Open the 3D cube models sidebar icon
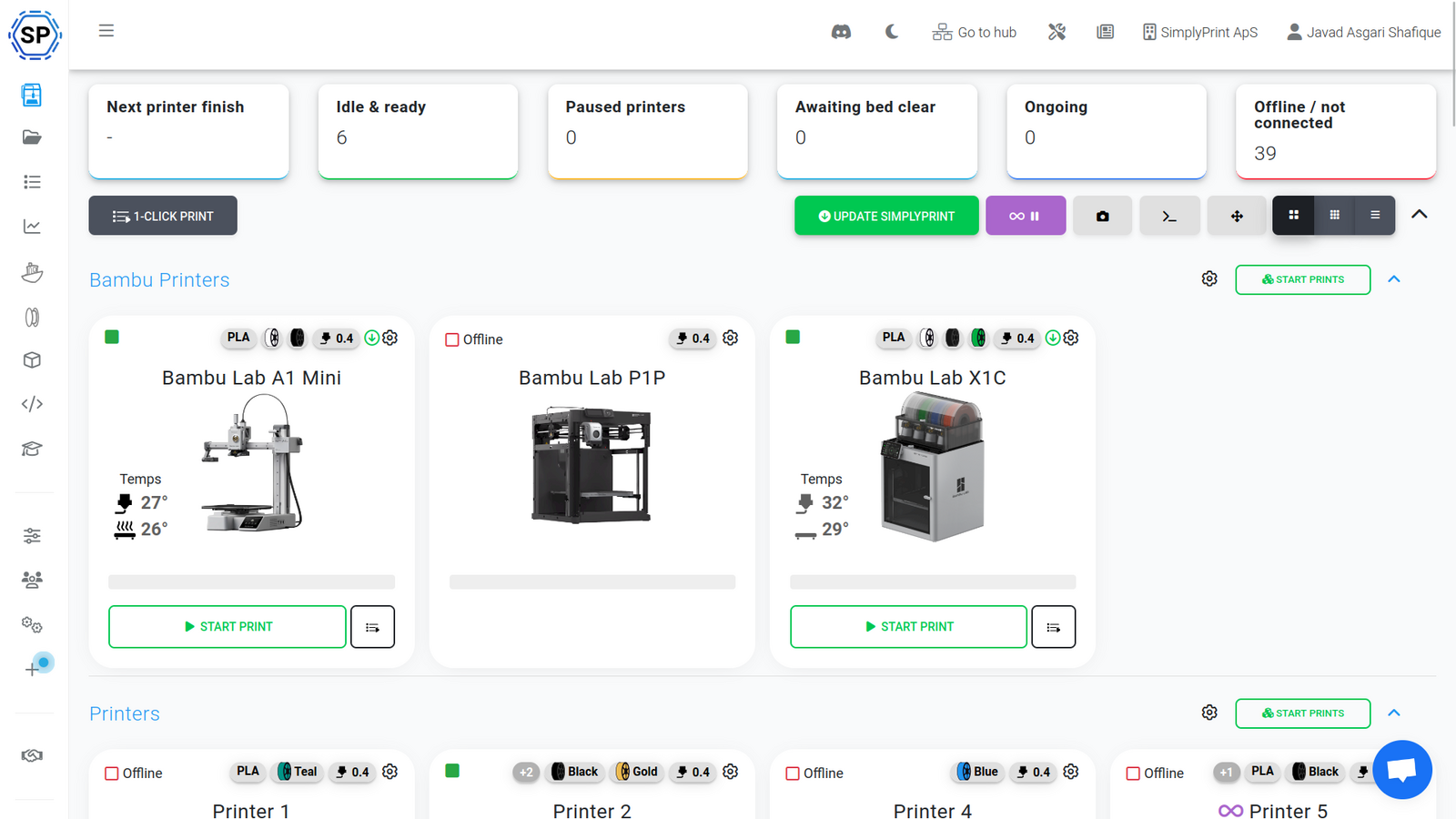The height and width of the screenshot is (819, 1456). tap(32, 360)
